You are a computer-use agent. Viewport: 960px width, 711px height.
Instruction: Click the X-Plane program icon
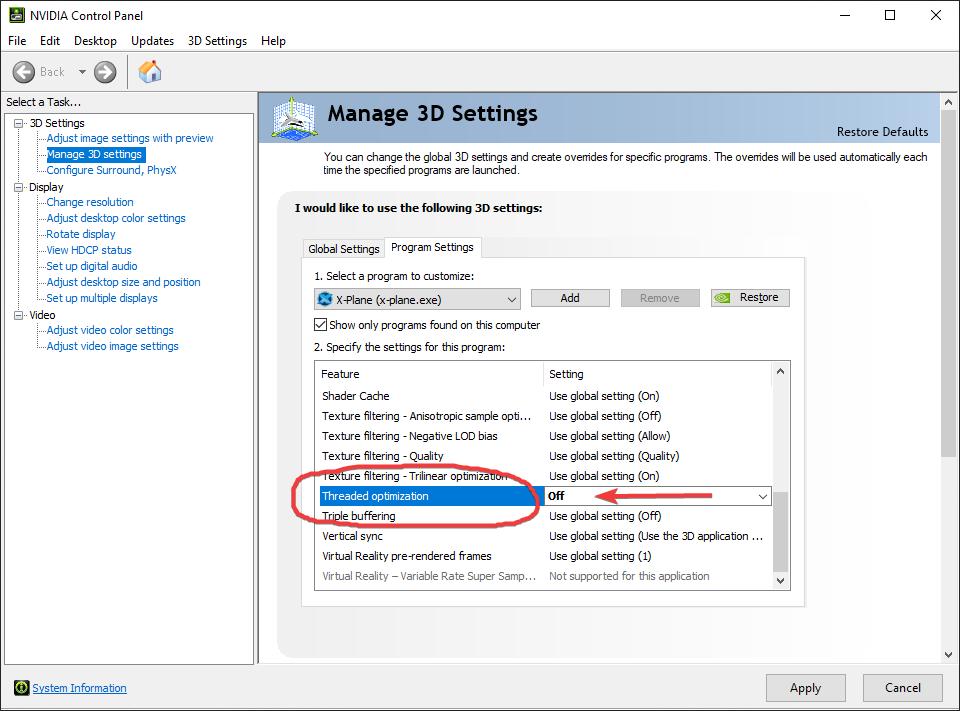click(x=324, y=299)
